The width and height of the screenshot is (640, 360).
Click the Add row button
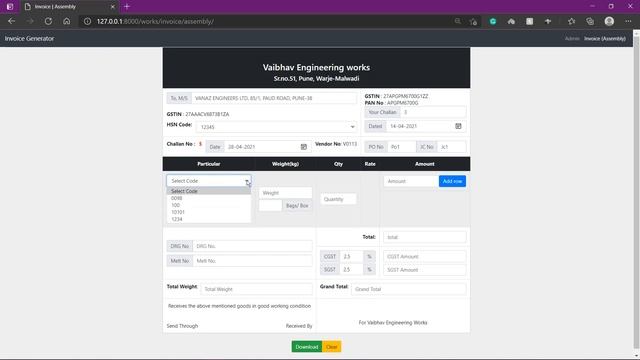[452, 181]
